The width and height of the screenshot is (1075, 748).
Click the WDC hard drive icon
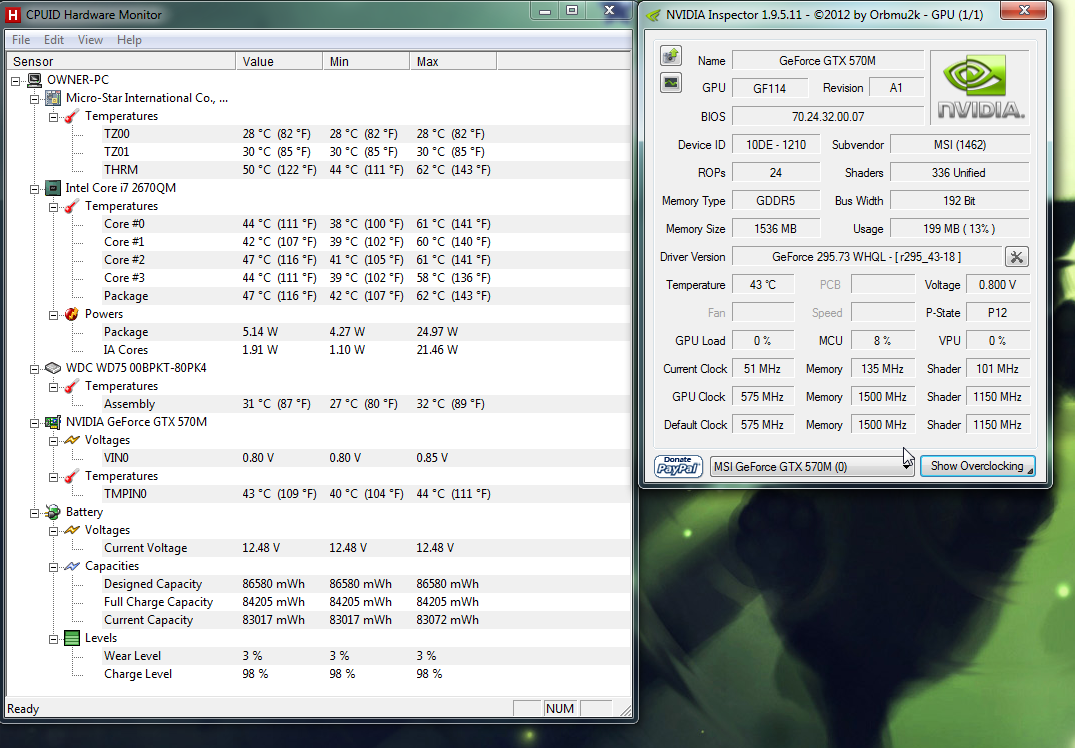point(53,368)
